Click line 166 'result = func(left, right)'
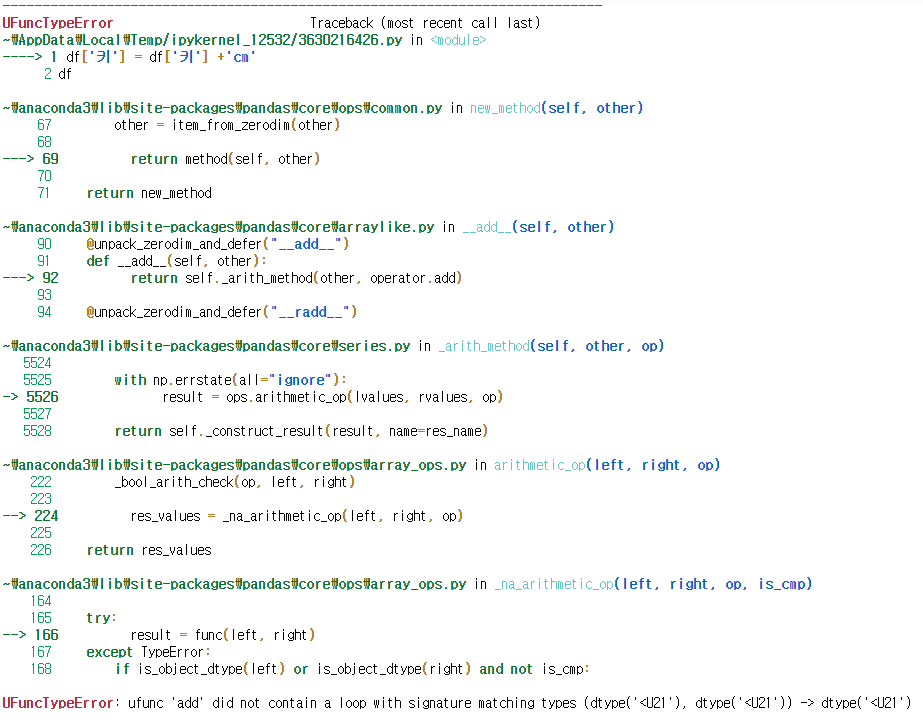Screen dimensions: 923x724 (x=223, y=635)
